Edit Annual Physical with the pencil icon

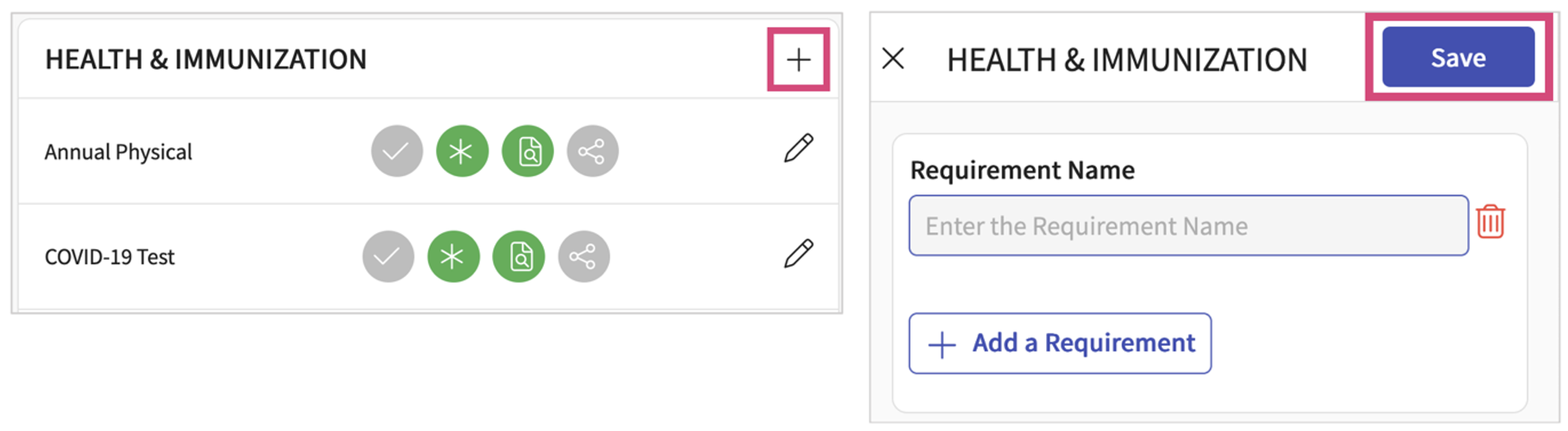[798, 148]
